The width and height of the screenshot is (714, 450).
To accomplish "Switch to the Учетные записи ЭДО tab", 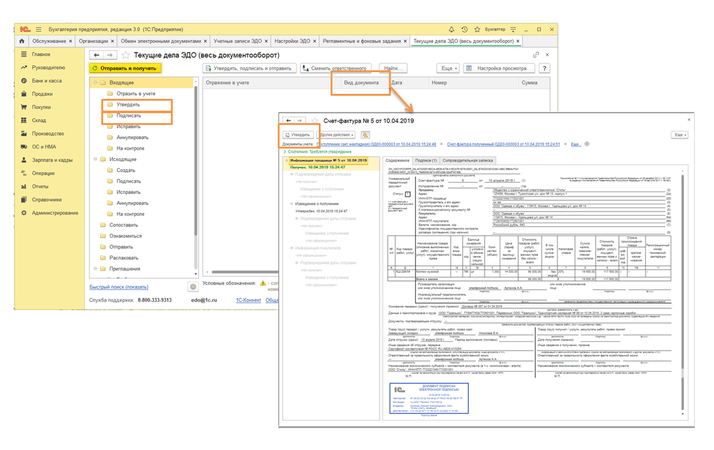I will [x=239, y=41].
